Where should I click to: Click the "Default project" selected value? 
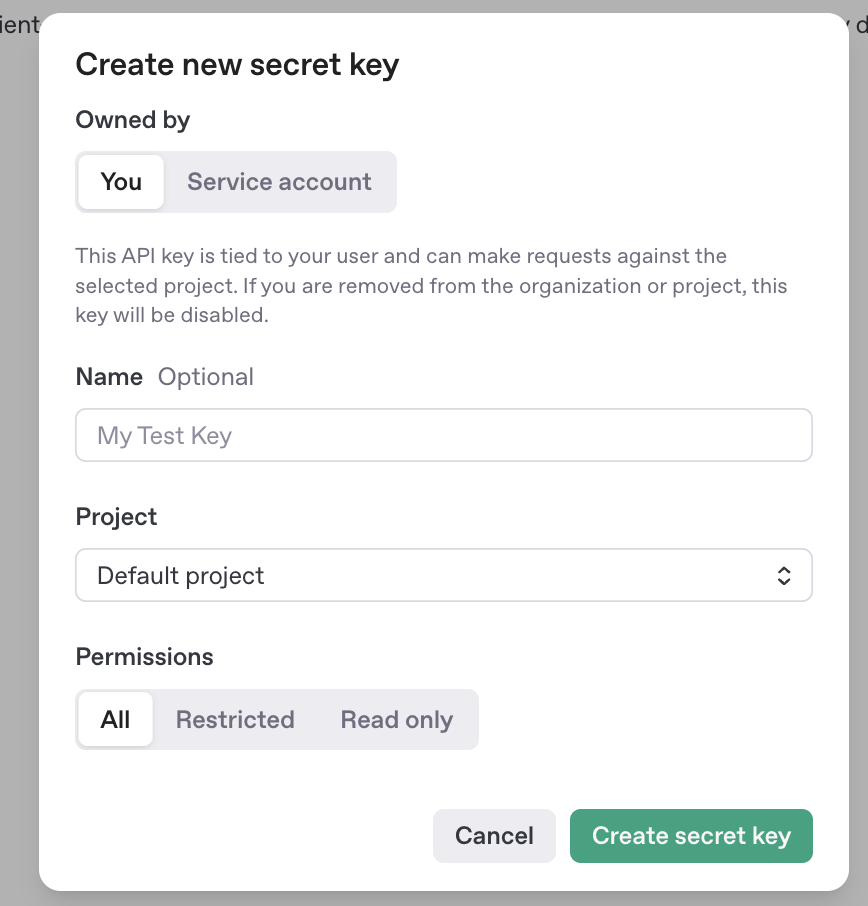[181, 576]
